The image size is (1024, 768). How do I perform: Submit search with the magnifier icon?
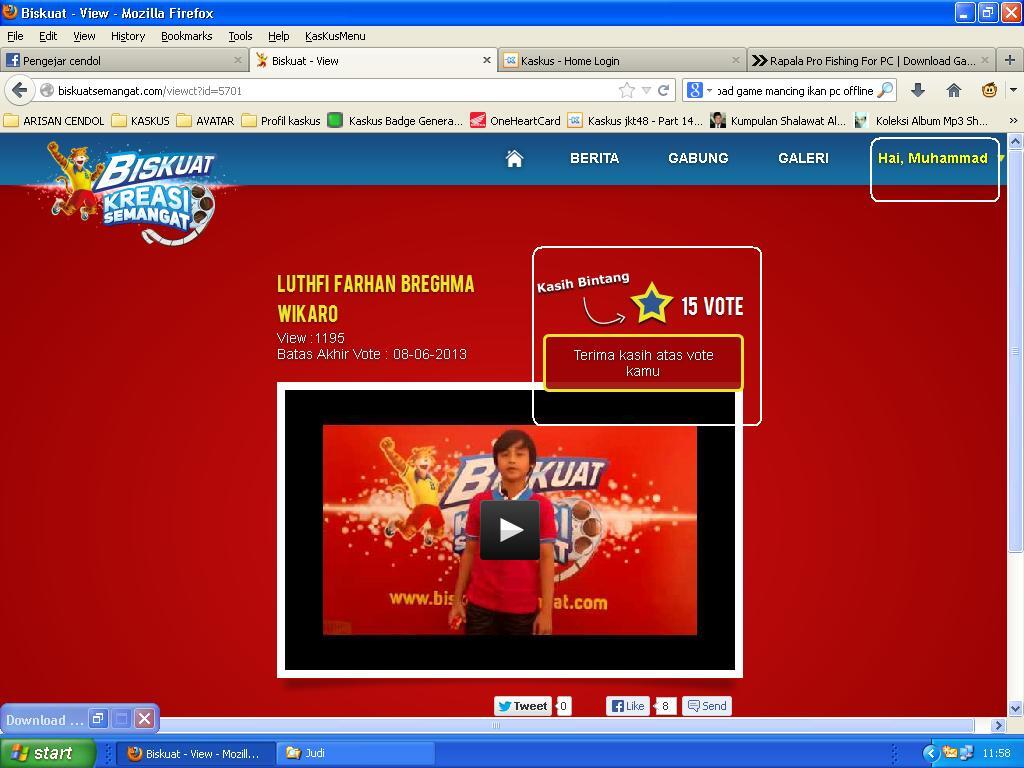pos(885,90)
